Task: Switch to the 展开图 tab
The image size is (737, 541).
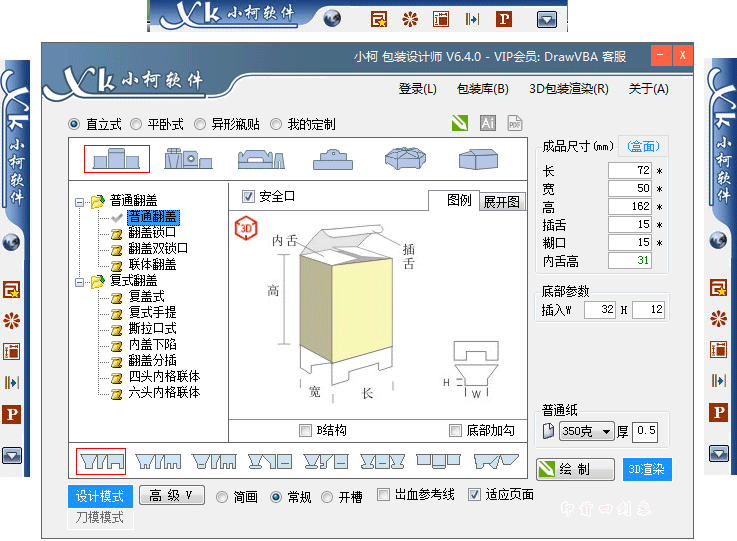Action: (501, 201)
